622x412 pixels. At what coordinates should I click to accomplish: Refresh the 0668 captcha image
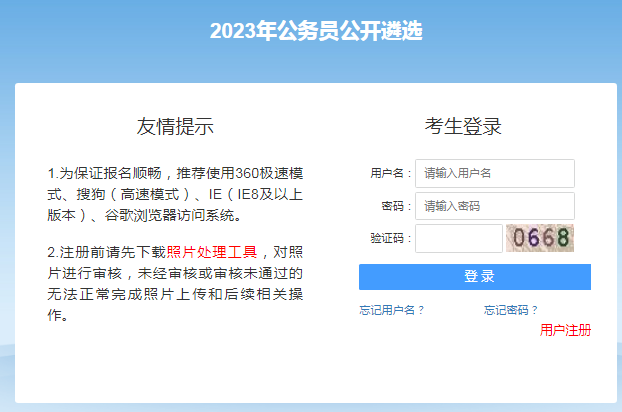pyautogui.click(x=540, y=238)
